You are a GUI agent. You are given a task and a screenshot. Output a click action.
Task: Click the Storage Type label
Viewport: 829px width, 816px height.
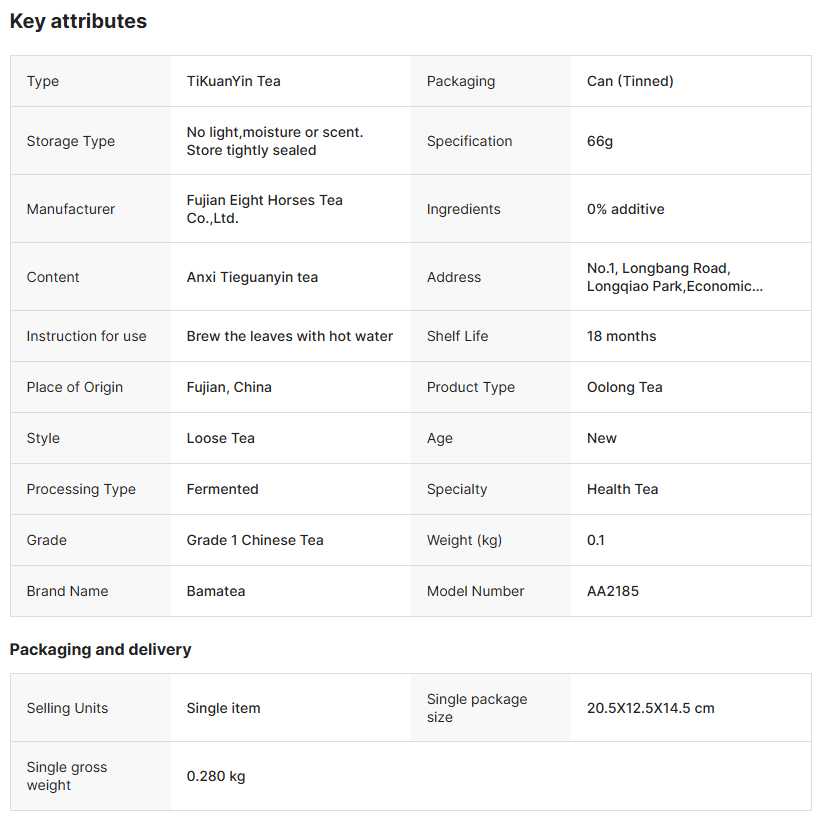click(x=70, y=141)
